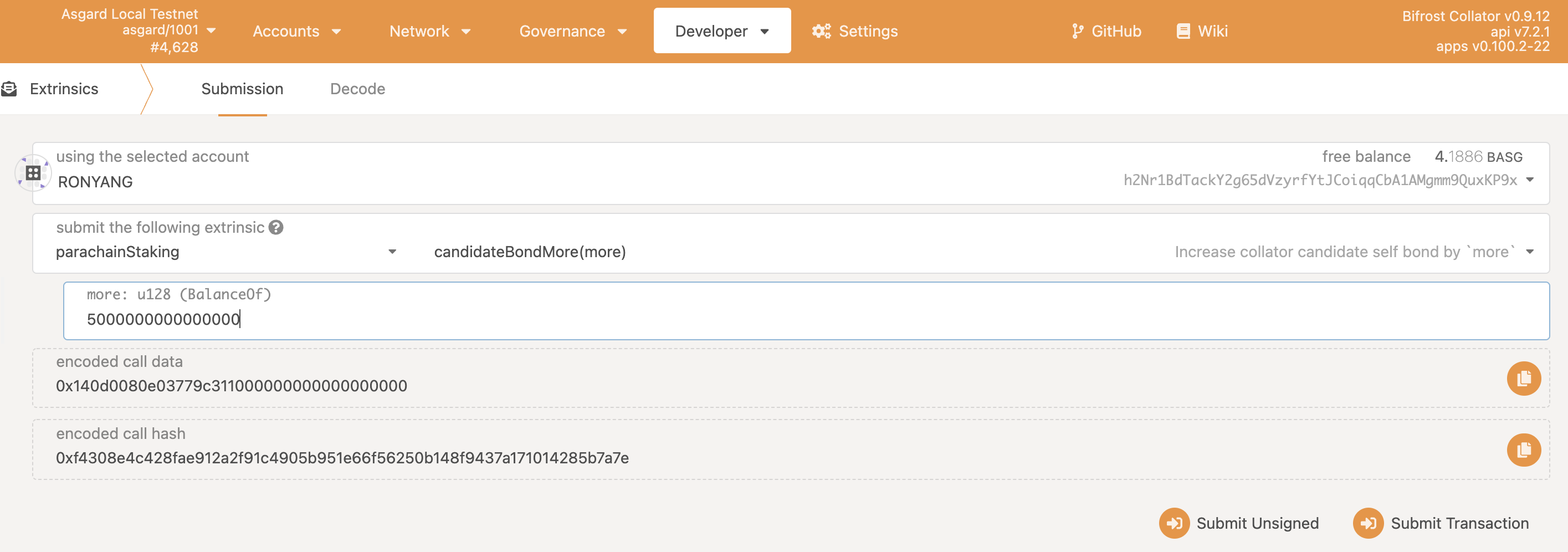The height and width of the screenshot is (552, 1568).
Task: Switch to the Decode tab
Action: (357, 89)
